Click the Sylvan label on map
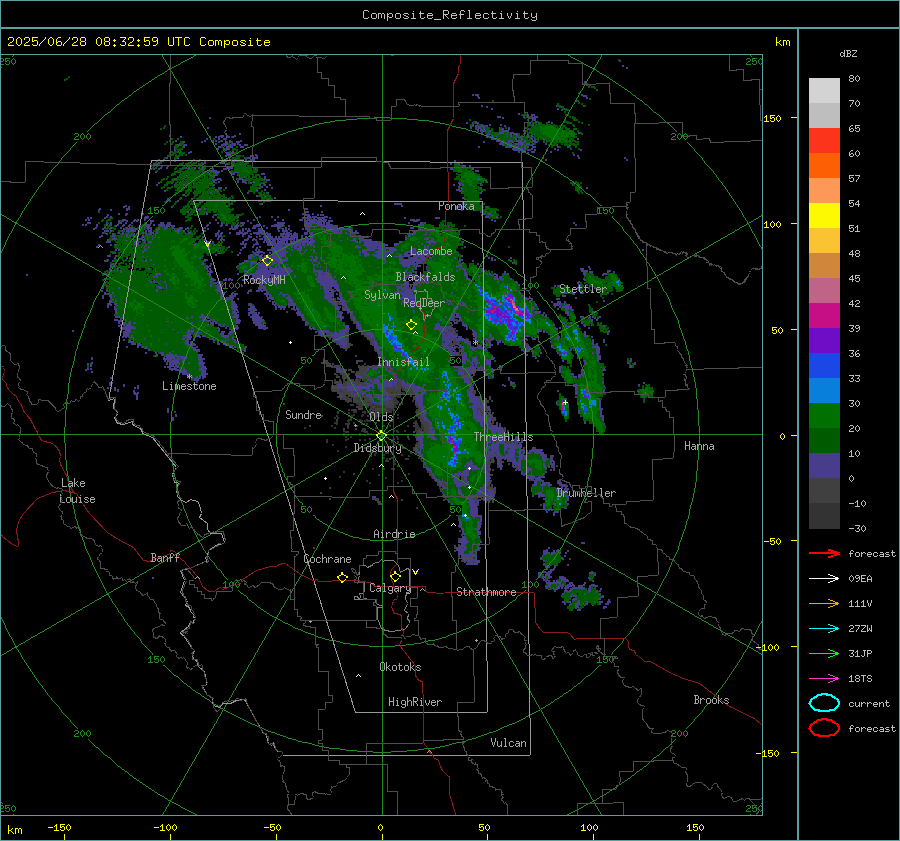Image resolution: width=900 pixels, height=841 pixels. click(382, 295)
